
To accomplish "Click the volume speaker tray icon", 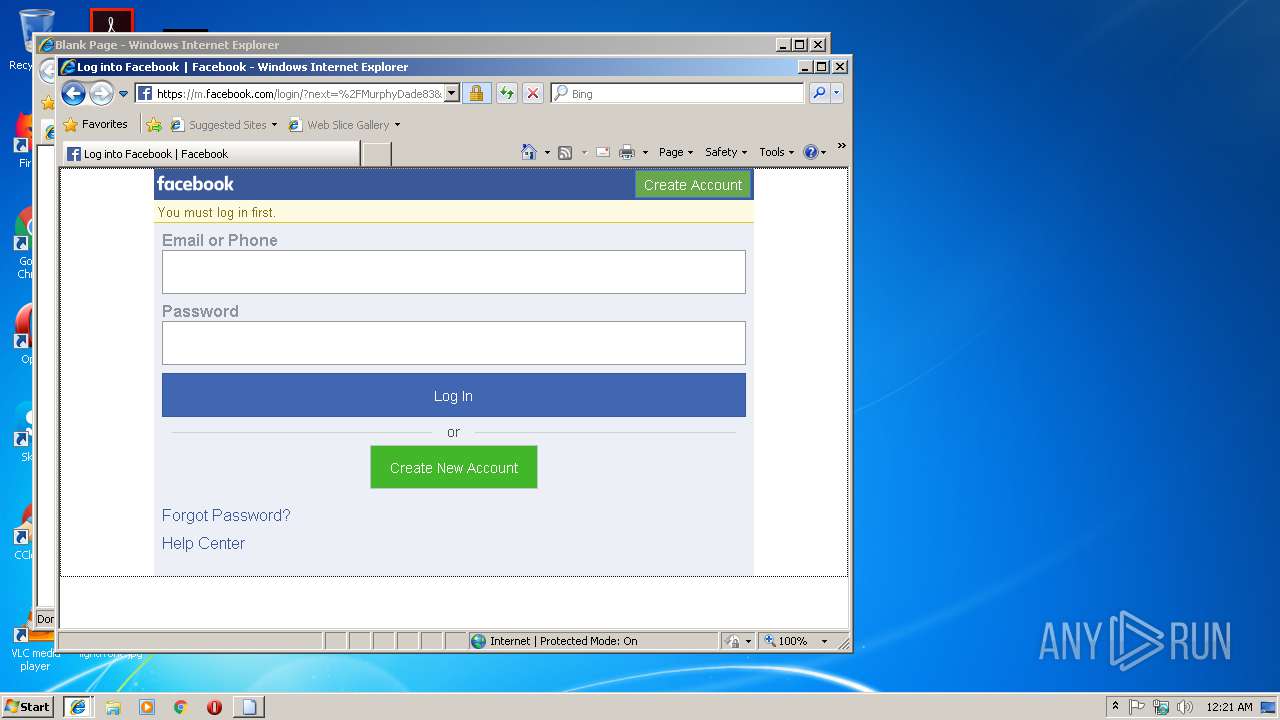I will click(x=1185, y=707).
